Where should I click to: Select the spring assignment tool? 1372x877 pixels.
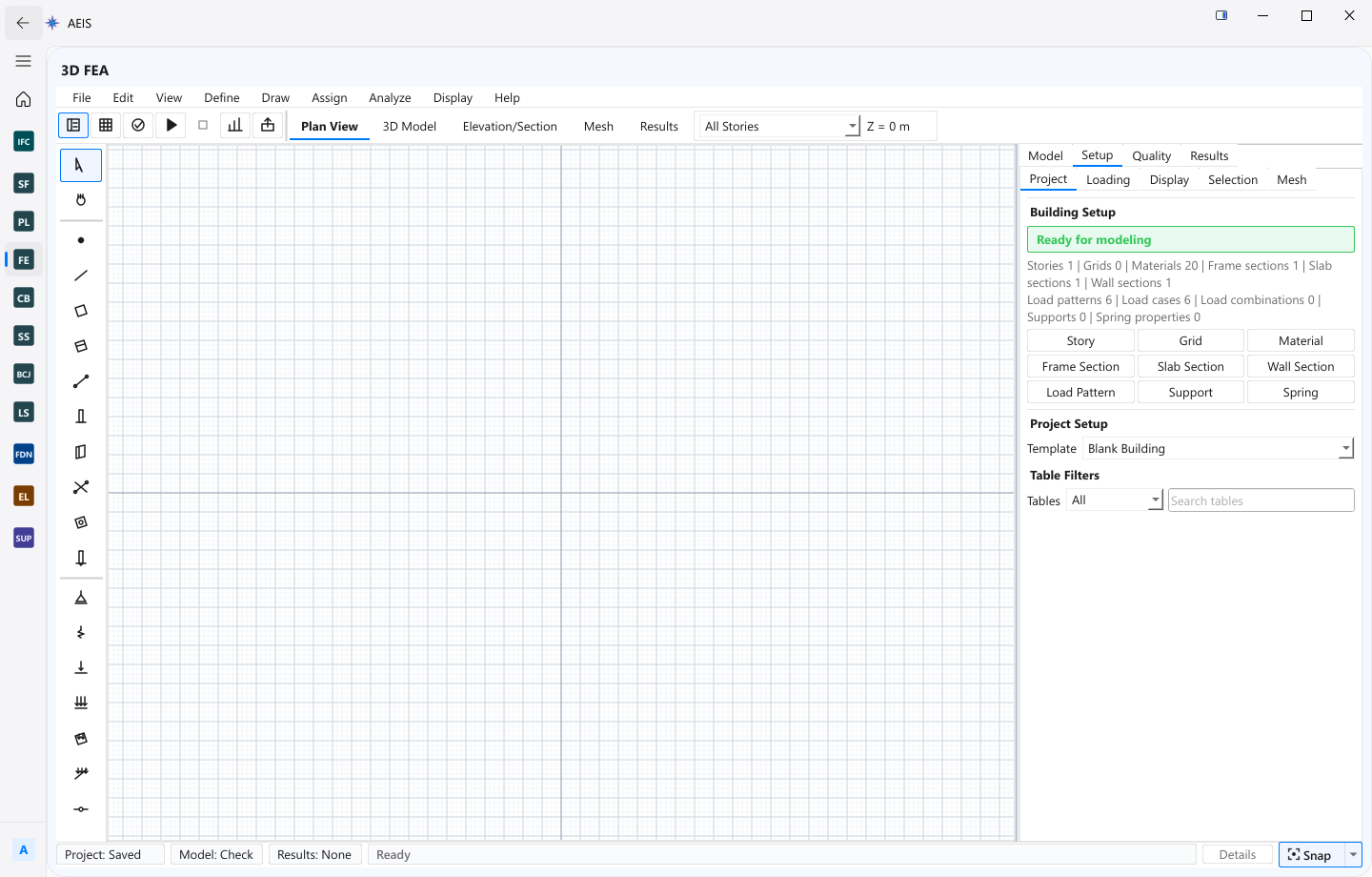click(81, 633)
